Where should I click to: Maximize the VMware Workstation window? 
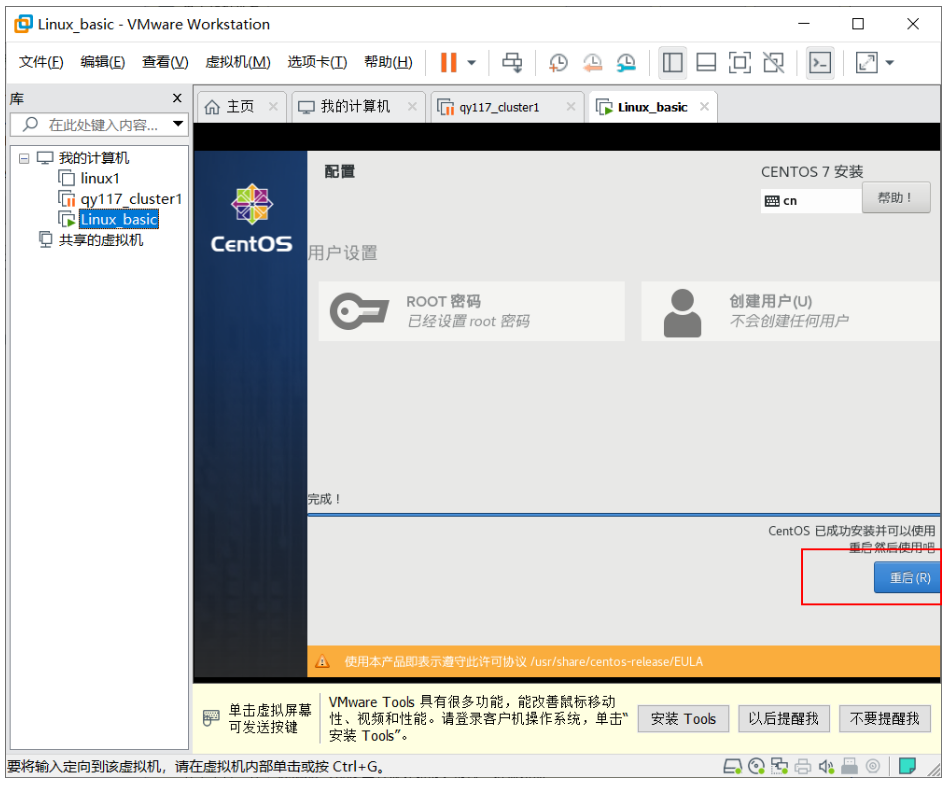point(858,24)
